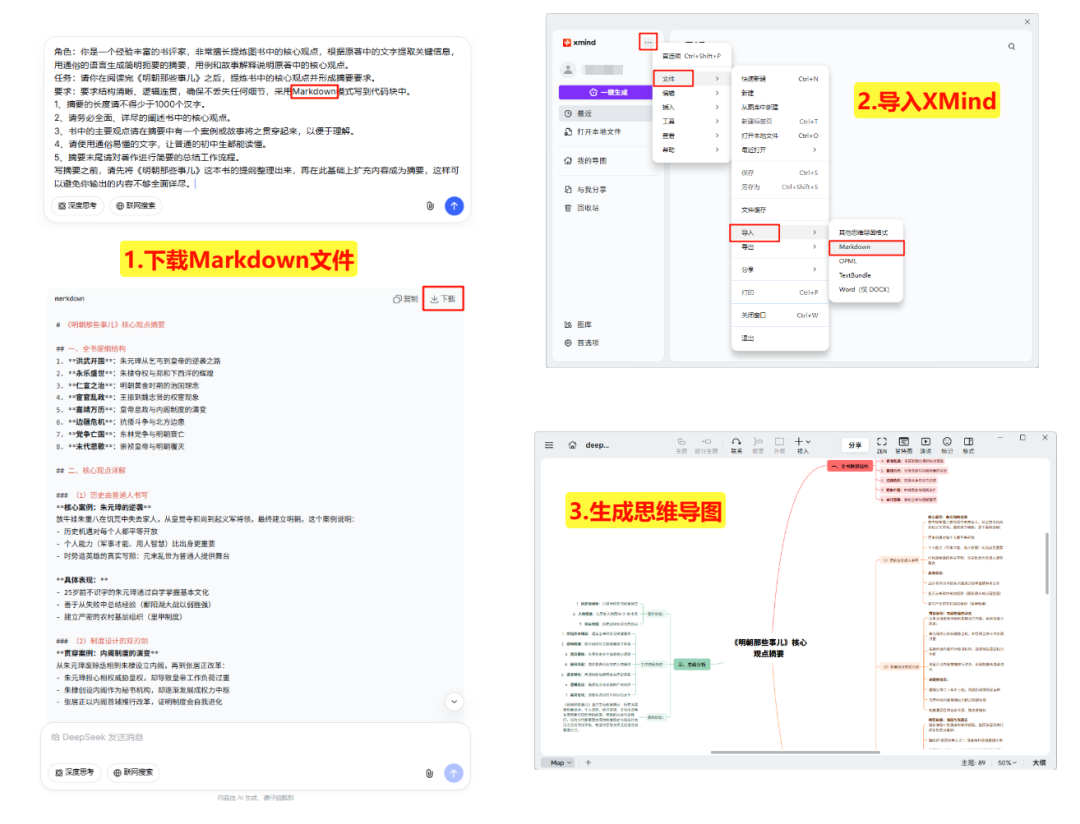Click the paperclip attach icon in top prompt box
The height and width of the screenshot is (824, 1080).
pos(430,206)
